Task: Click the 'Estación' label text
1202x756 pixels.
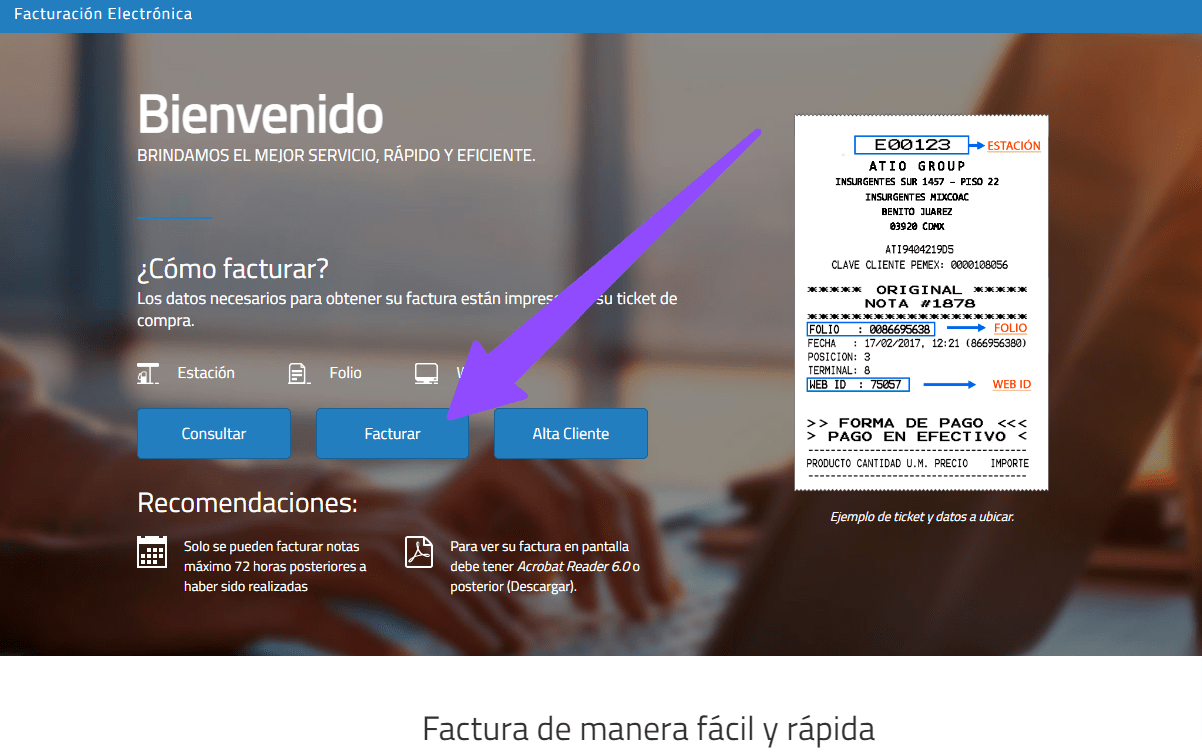Action: tap(206, 373)
